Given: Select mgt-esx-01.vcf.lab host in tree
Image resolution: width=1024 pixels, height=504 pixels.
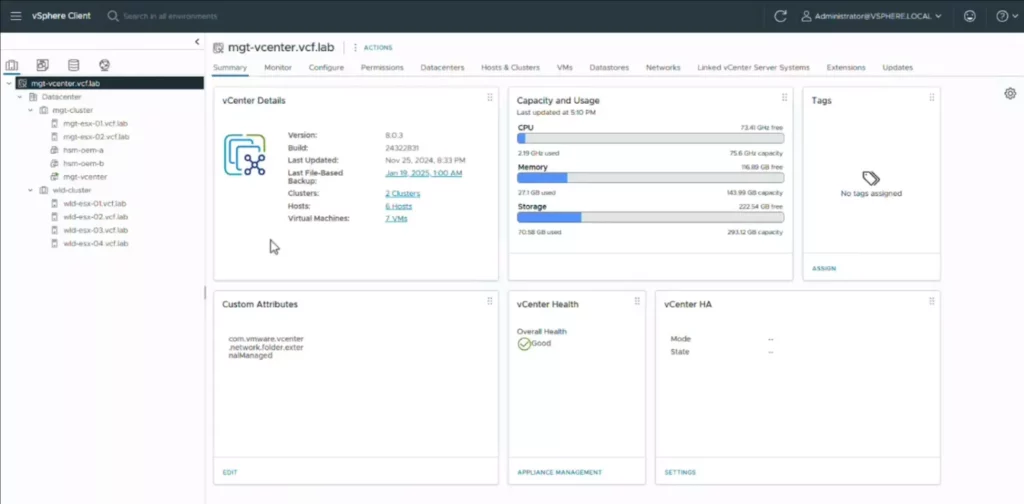Looking at the screenshot, I should pos(95,123).
